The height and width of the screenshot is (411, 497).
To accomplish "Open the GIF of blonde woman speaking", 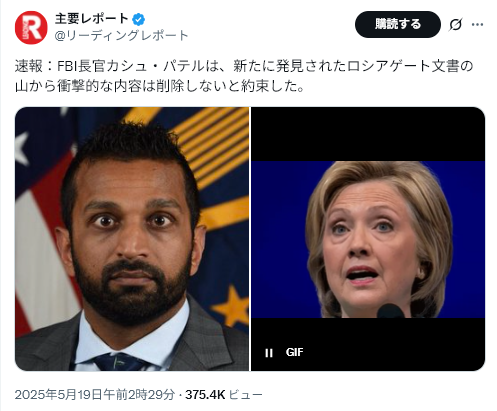I will click(368, 239).
